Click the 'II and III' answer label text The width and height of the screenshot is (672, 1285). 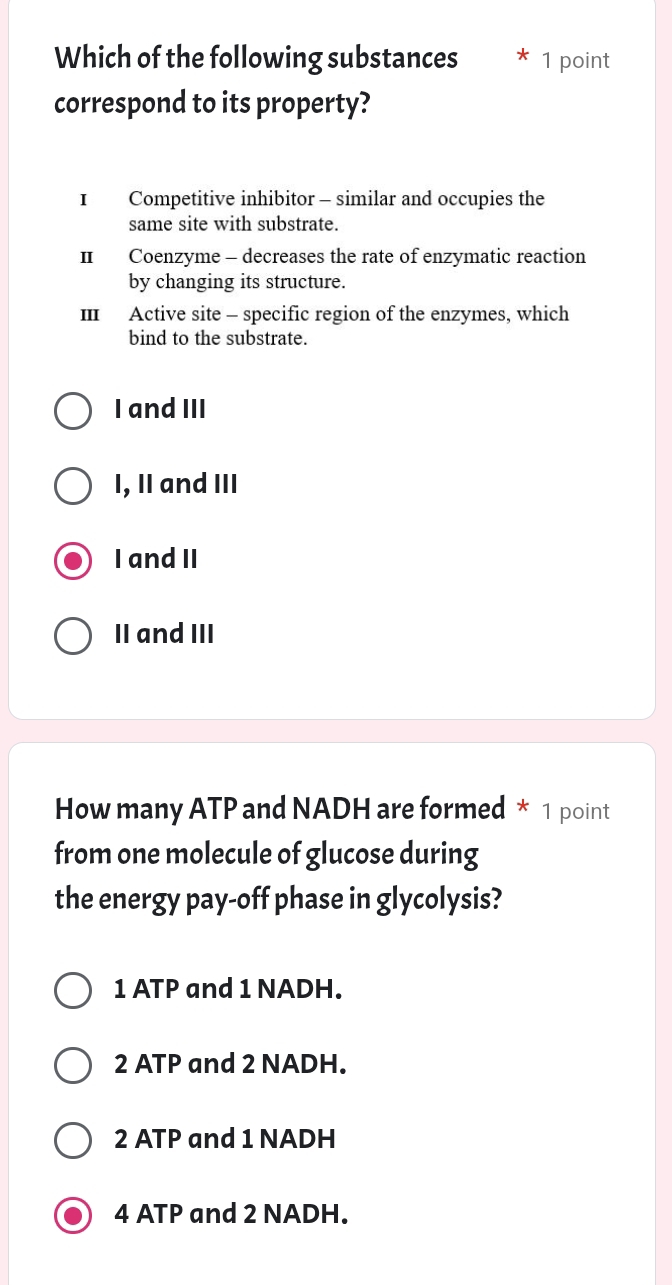165,635
